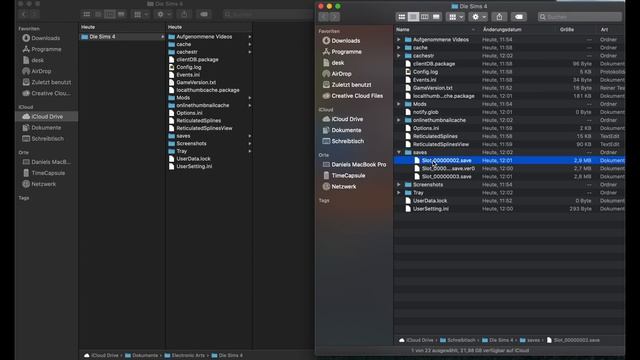Open the group-by dropdown in front window
Screen dimensions: 640x360
pyautogui.click(x=456, y=17)
